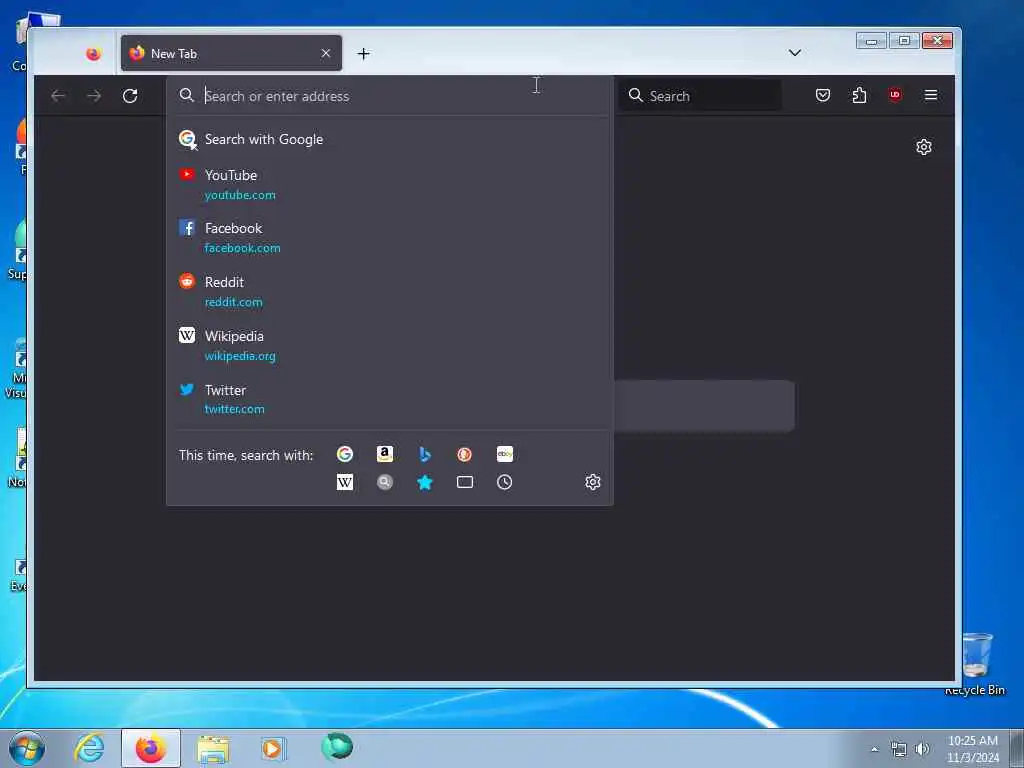Open Windows Explorer from the taskbar

pos(213,748)
